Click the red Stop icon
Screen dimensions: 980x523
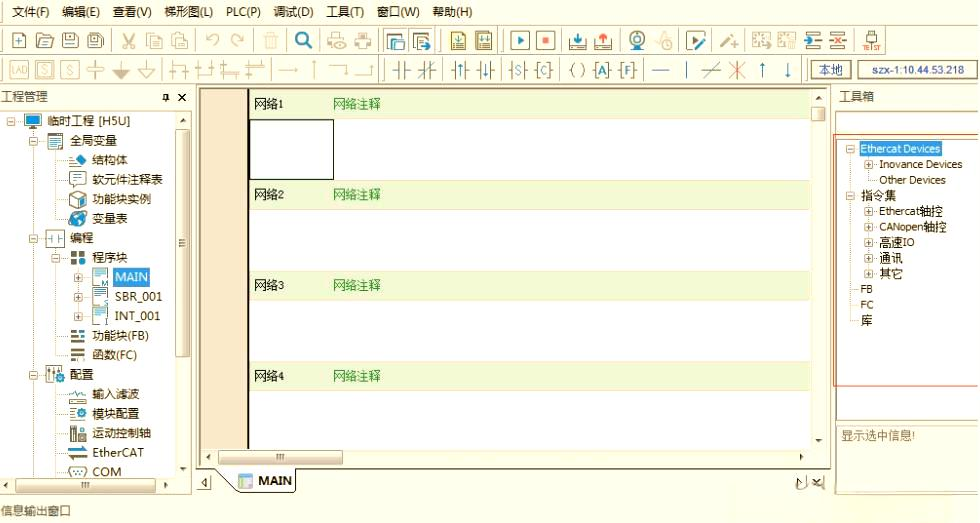coord(546,41)
